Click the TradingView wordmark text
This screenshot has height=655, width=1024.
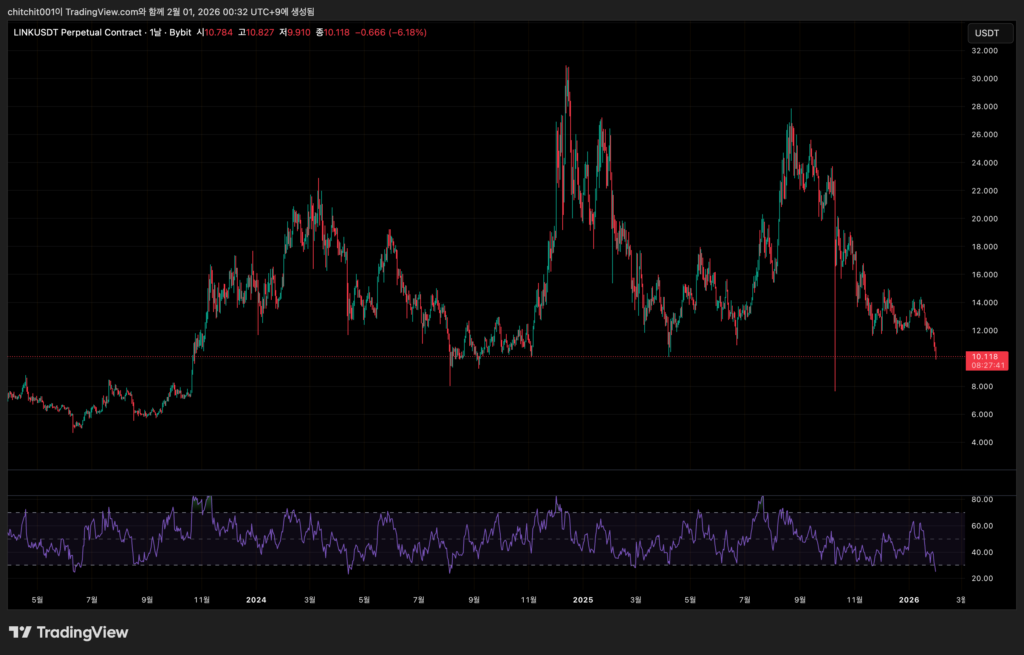tap(82, 632)
